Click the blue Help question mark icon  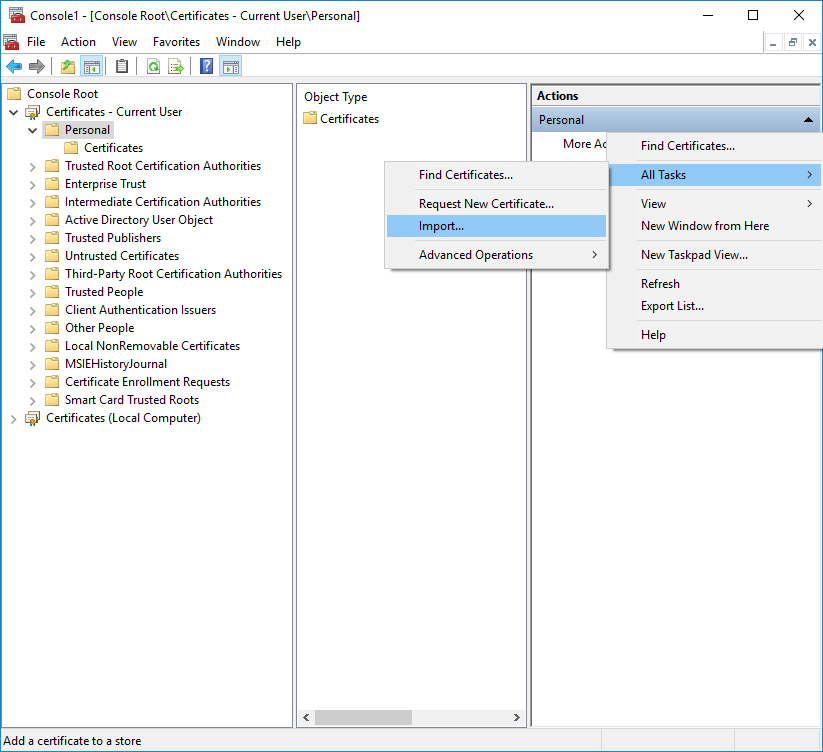(207, 67)
